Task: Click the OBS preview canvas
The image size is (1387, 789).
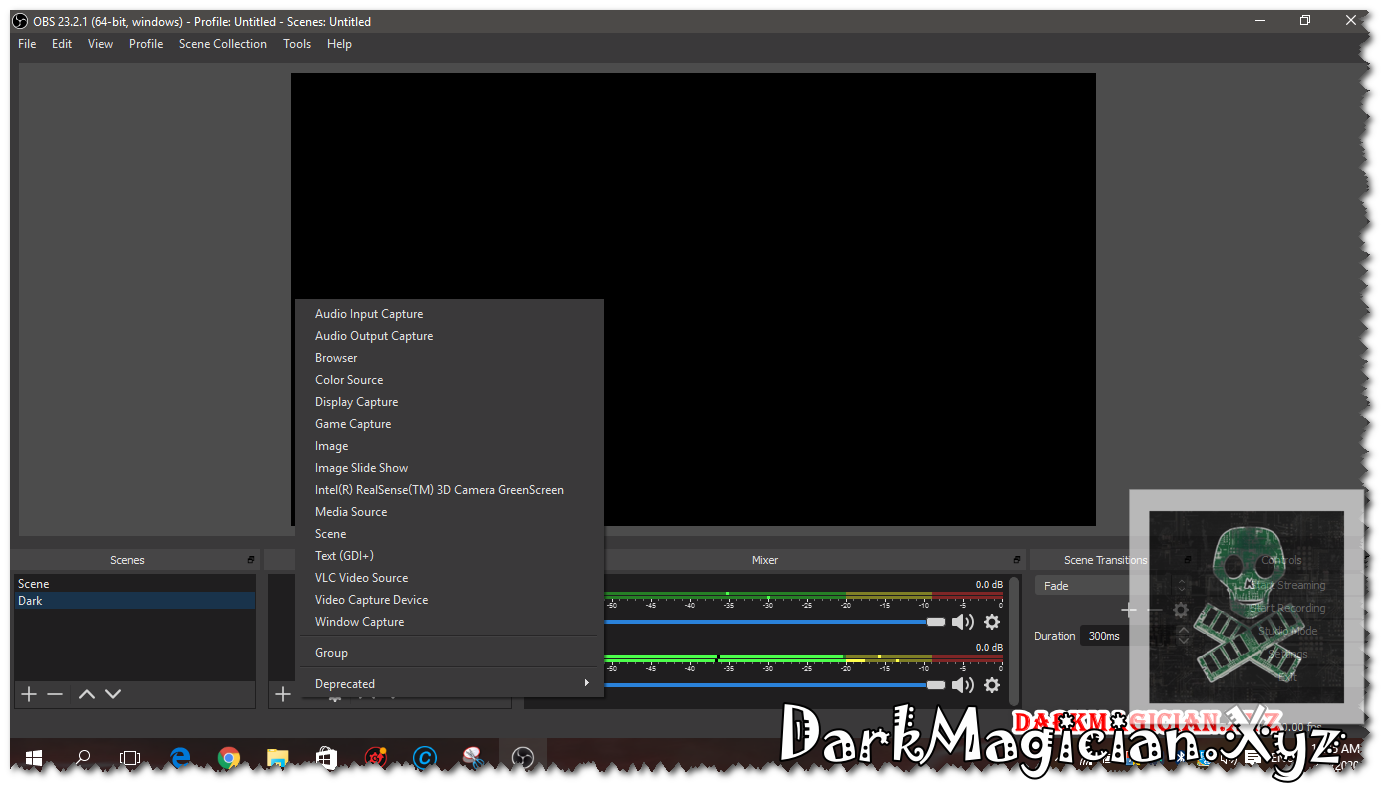Action: (x=693, y=299)
